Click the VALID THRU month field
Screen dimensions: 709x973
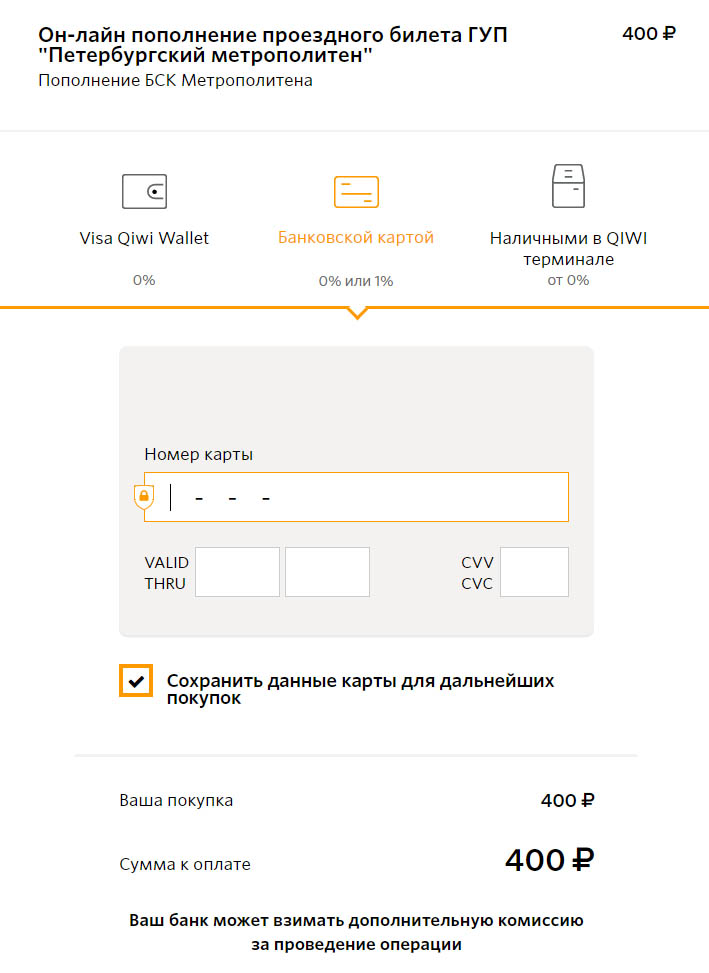[x=238, y=572]
